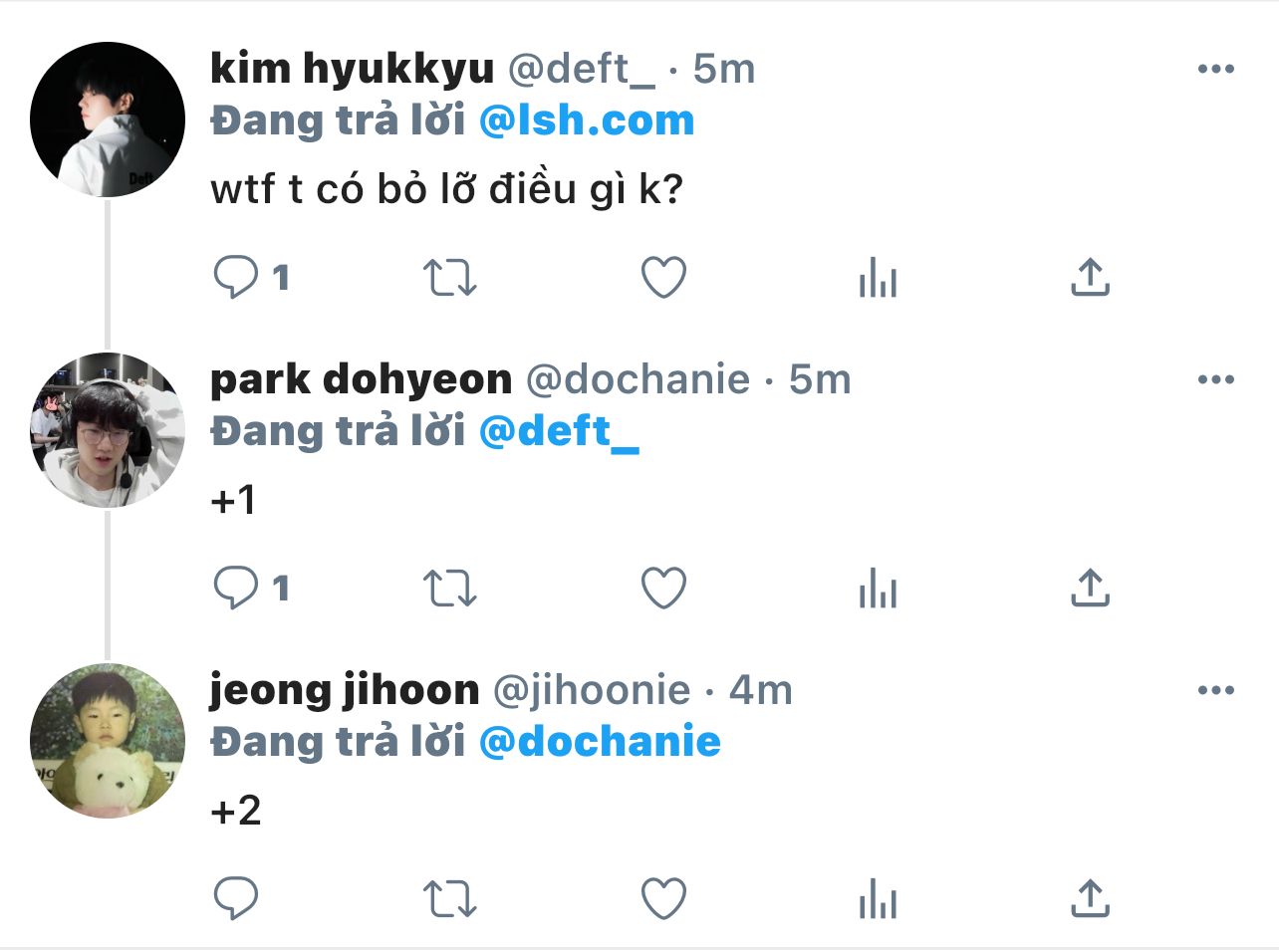The width and height of the screenshot is (1279, 952).
Task: Retweet kim hyukkyu's tweet
Action: (450, 278)
